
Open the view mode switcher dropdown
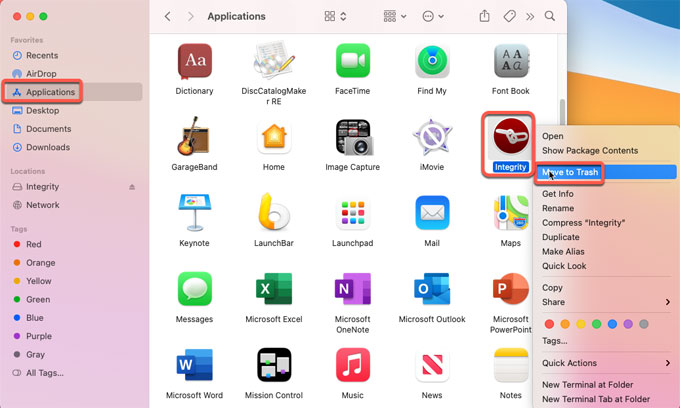[336, 17]
